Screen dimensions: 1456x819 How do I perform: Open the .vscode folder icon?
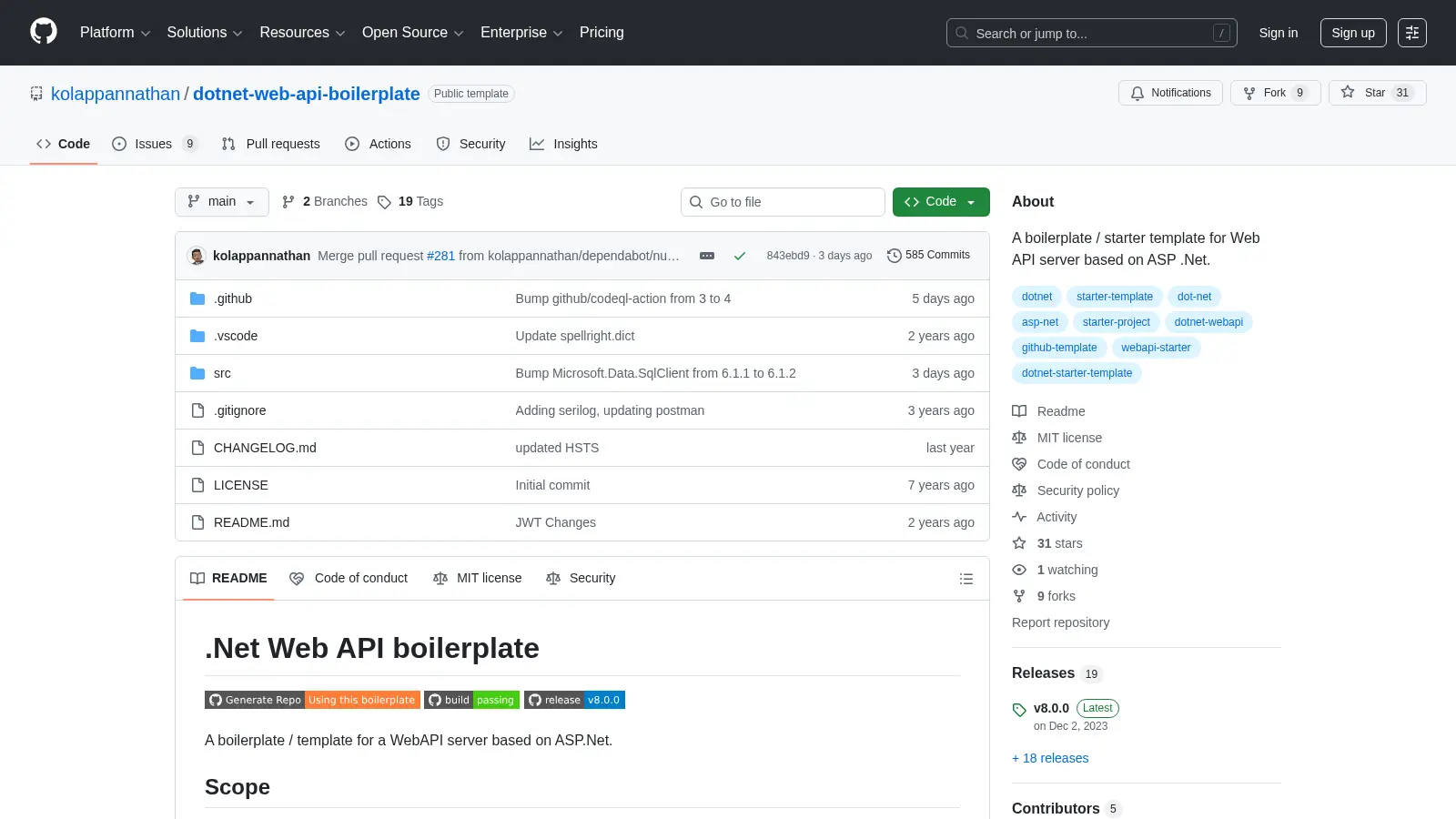[197, 336]
